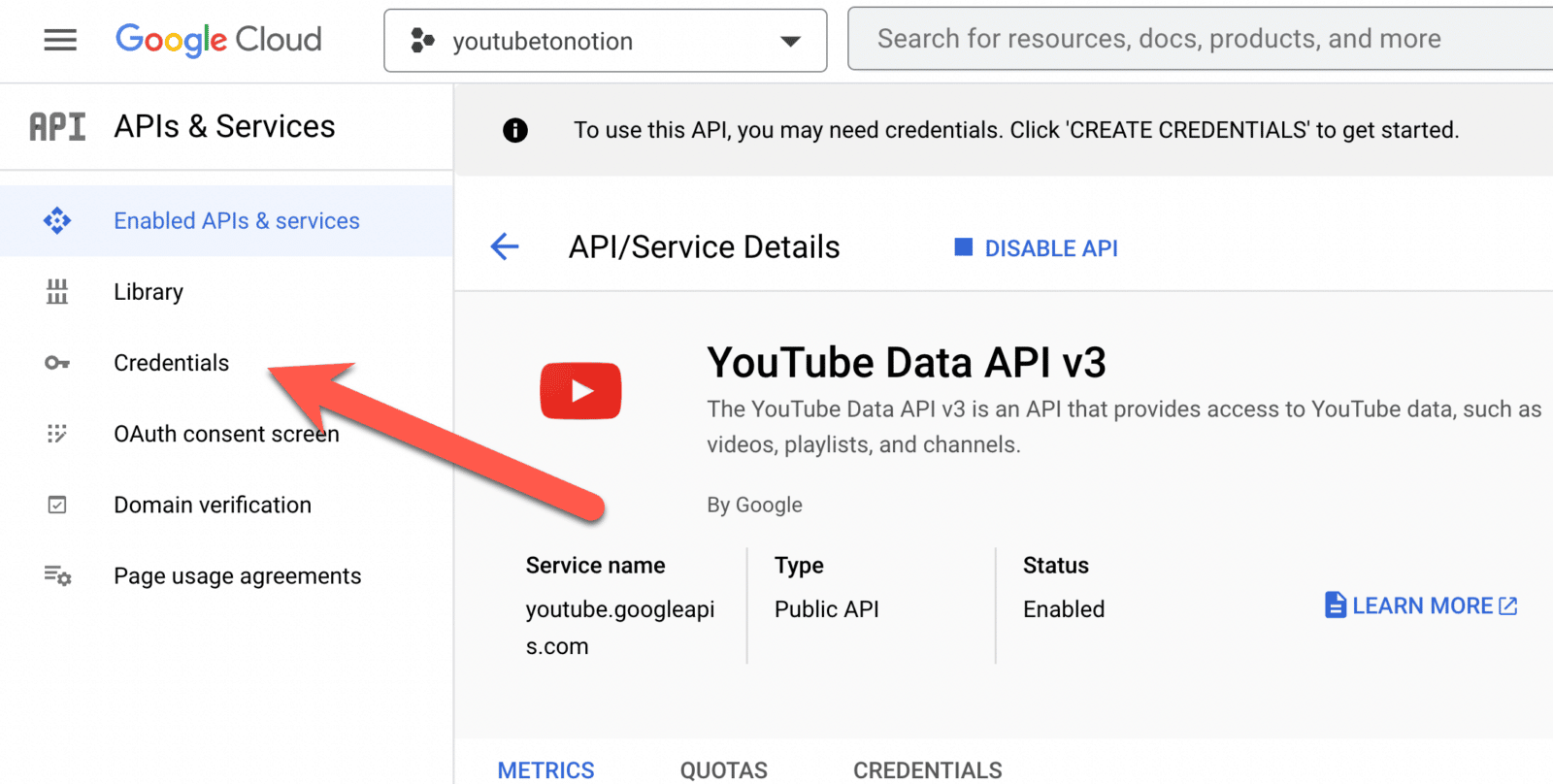Switch to the QUOTAS tab
1553x784 pixels.
coord(723,769)
